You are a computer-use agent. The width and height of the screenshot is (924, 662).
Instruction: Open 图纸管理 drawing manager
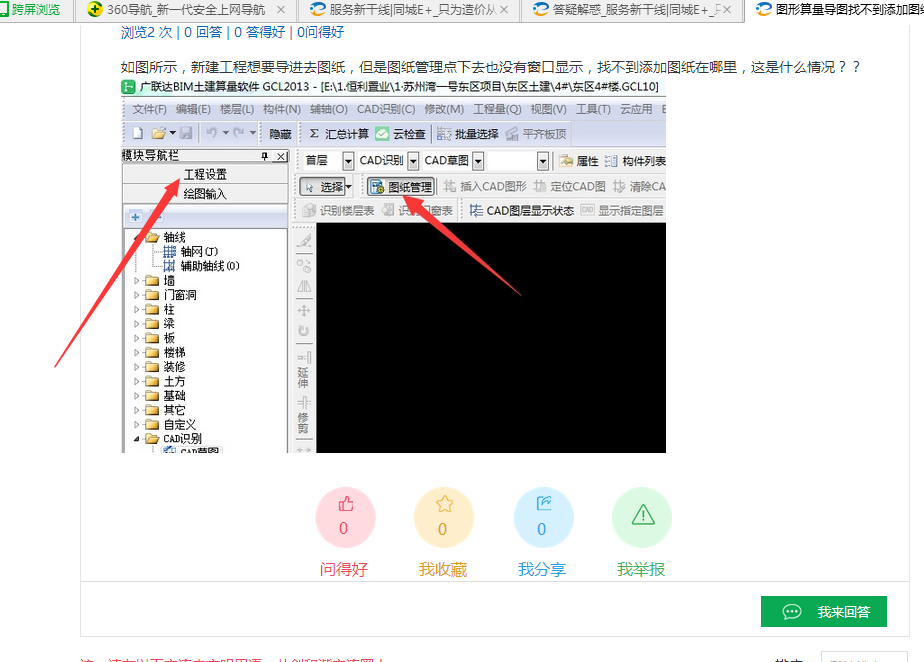click(401, 187)
